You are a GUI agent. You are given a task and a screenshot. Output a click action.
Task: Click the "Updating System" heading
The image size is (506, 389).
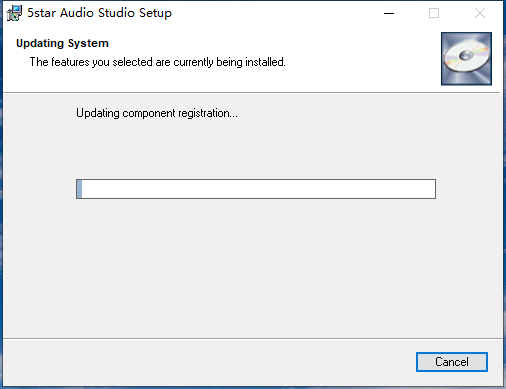[62, 43]
